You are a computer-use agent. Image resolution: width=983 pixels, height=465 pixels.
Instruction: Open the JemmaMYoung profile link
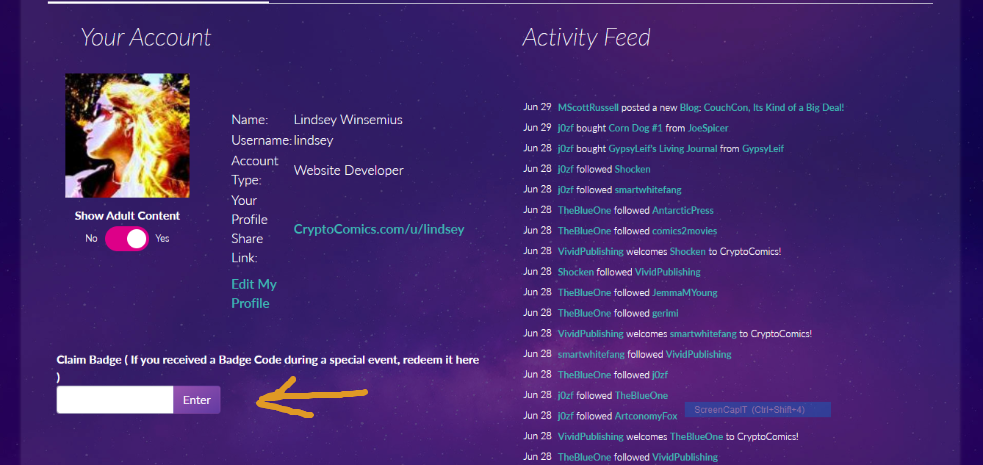pyautogui.click(x=685, y=293)
